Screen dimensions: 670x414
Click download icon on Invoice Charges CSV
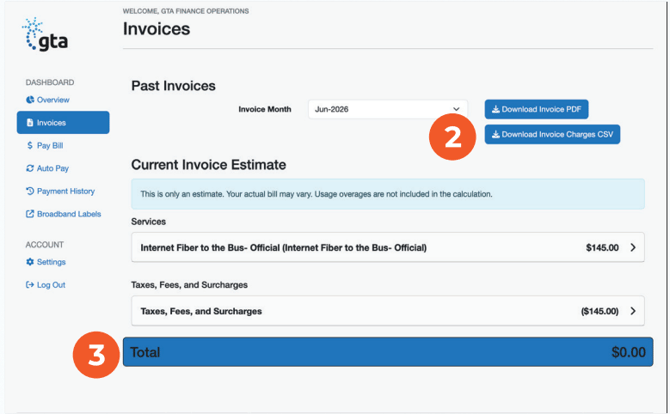point(496,135)
